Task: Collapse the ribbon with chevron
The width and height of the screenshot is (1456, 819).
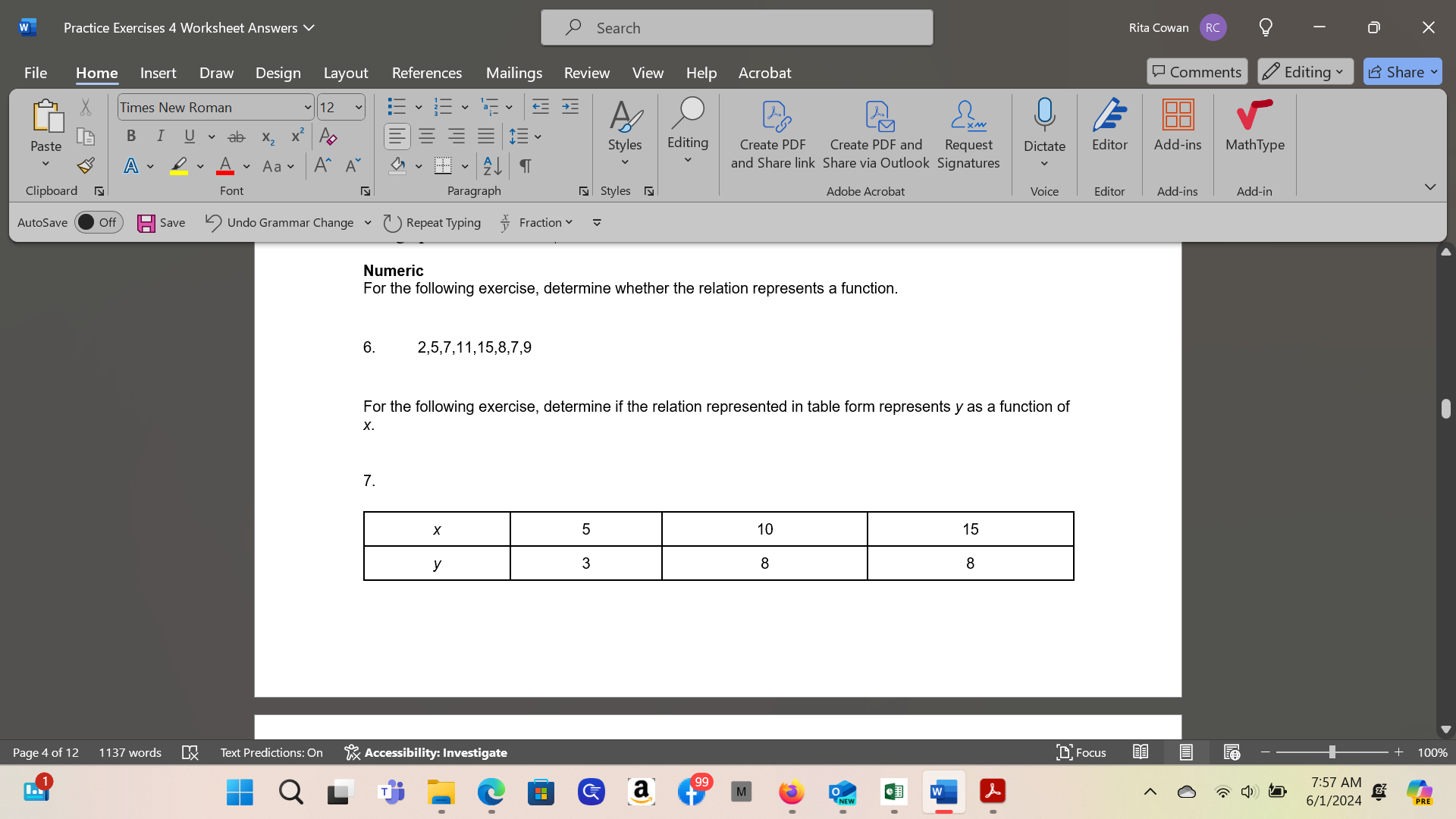Action: pyautogui.click(x=1430, y=187)
